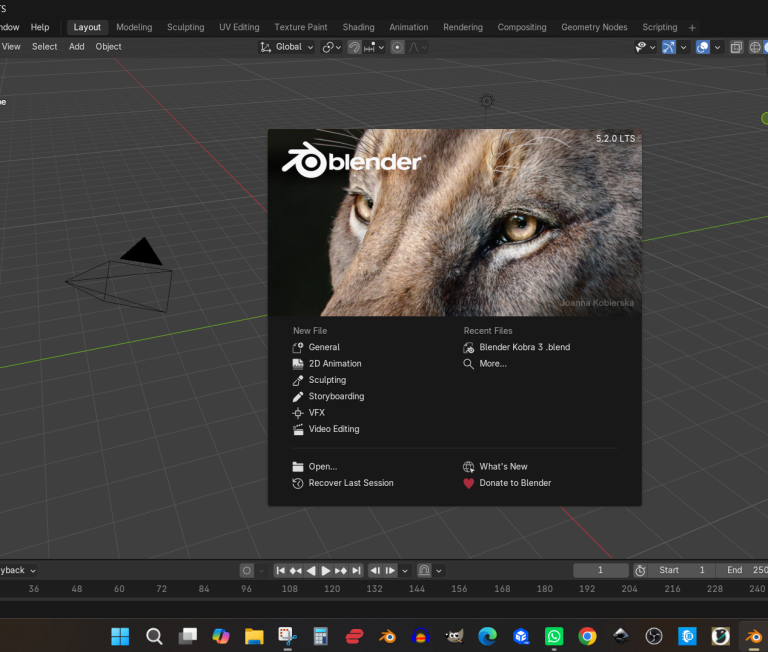Open the viewport Object menu
Screen dimensions: 768x652
(108, 47)
